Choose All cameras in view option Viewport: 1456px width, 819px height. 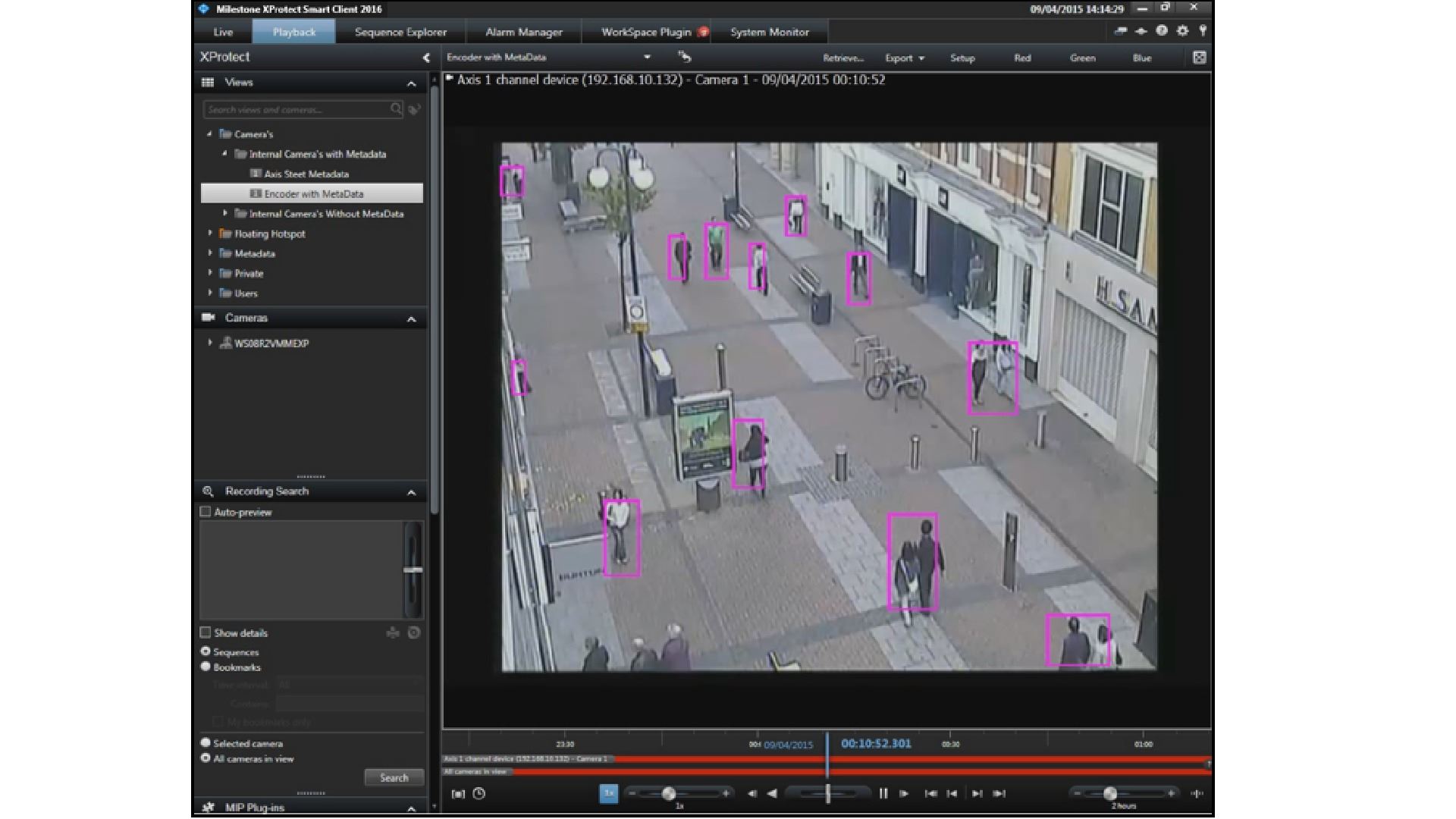tap(205, 758)
